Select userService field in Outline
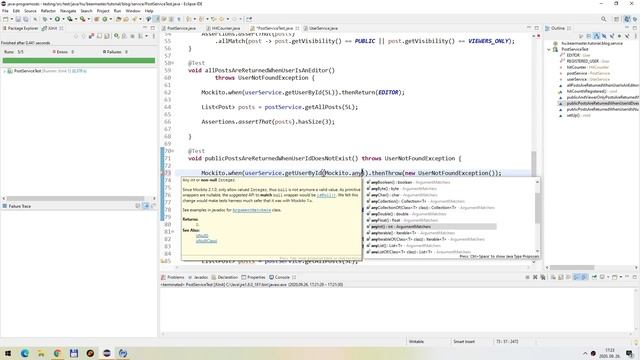The height and width of the screenshot is (360, 640). tap(584, 79)
